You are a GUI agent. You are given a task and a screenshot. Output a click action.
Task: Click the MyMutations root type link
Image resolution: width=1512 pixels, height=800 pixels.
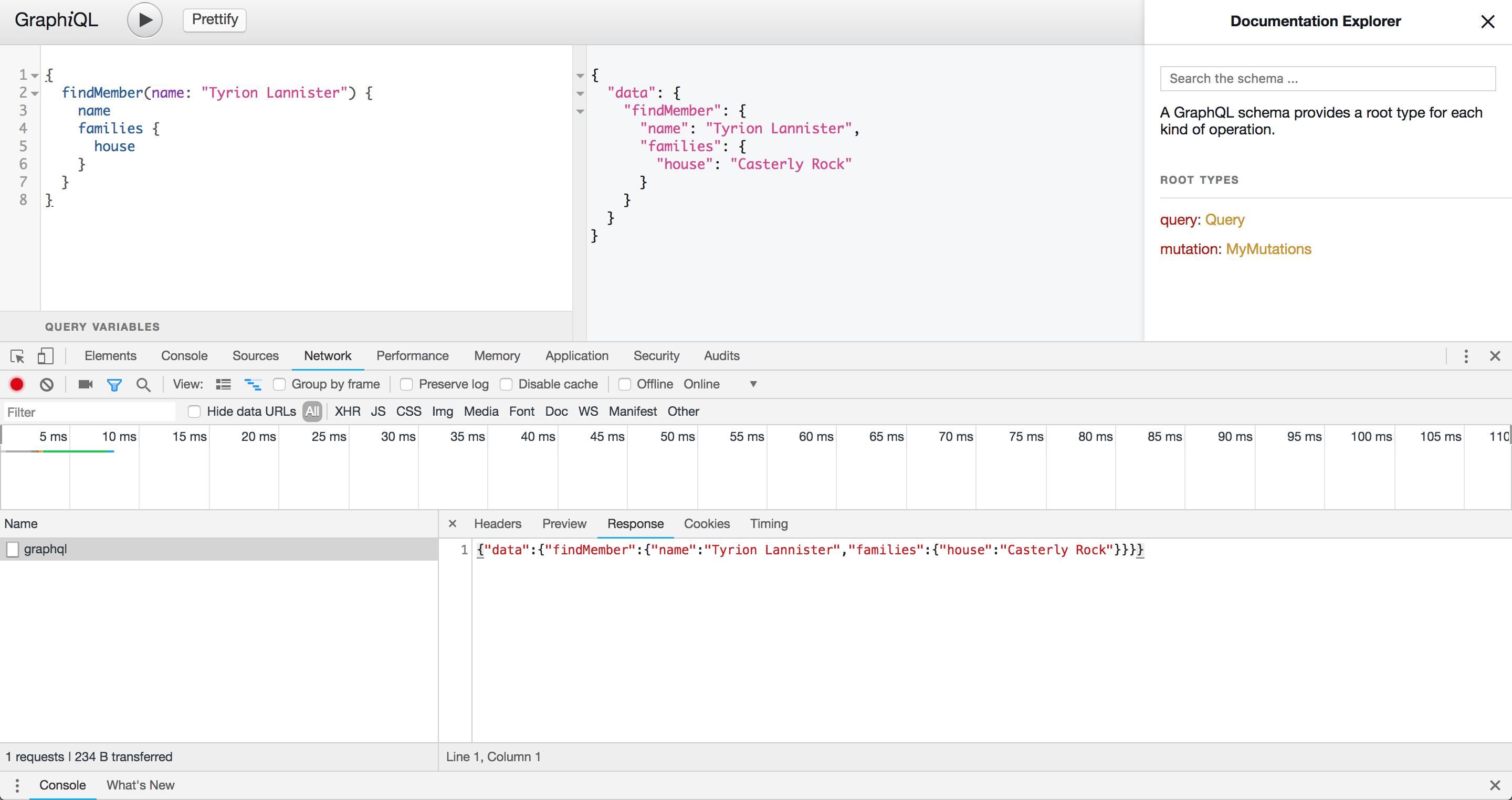tap(1268, 249)
